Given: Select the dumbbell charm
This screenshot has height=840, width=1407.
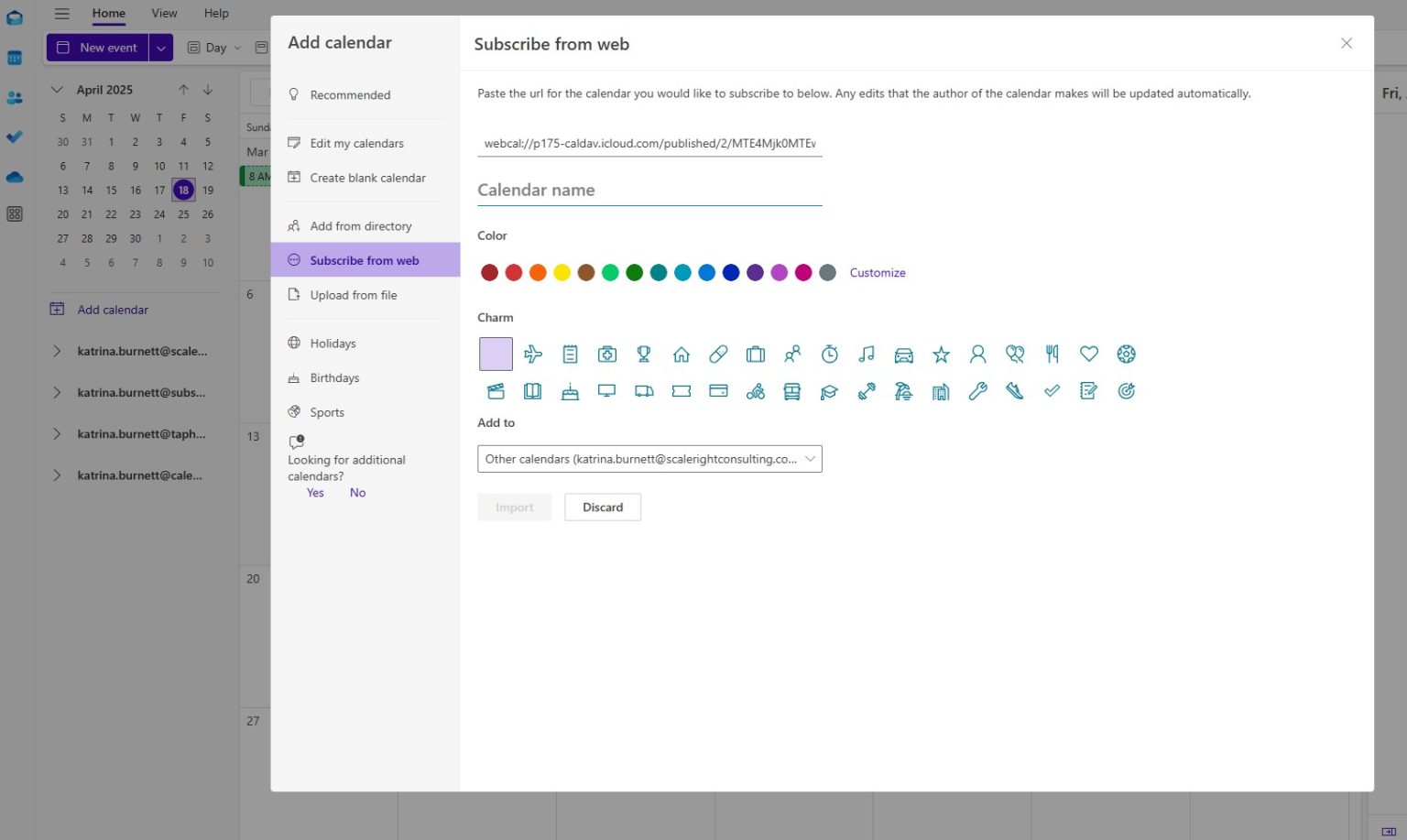Looking at the screenshot, I should 867,391.
